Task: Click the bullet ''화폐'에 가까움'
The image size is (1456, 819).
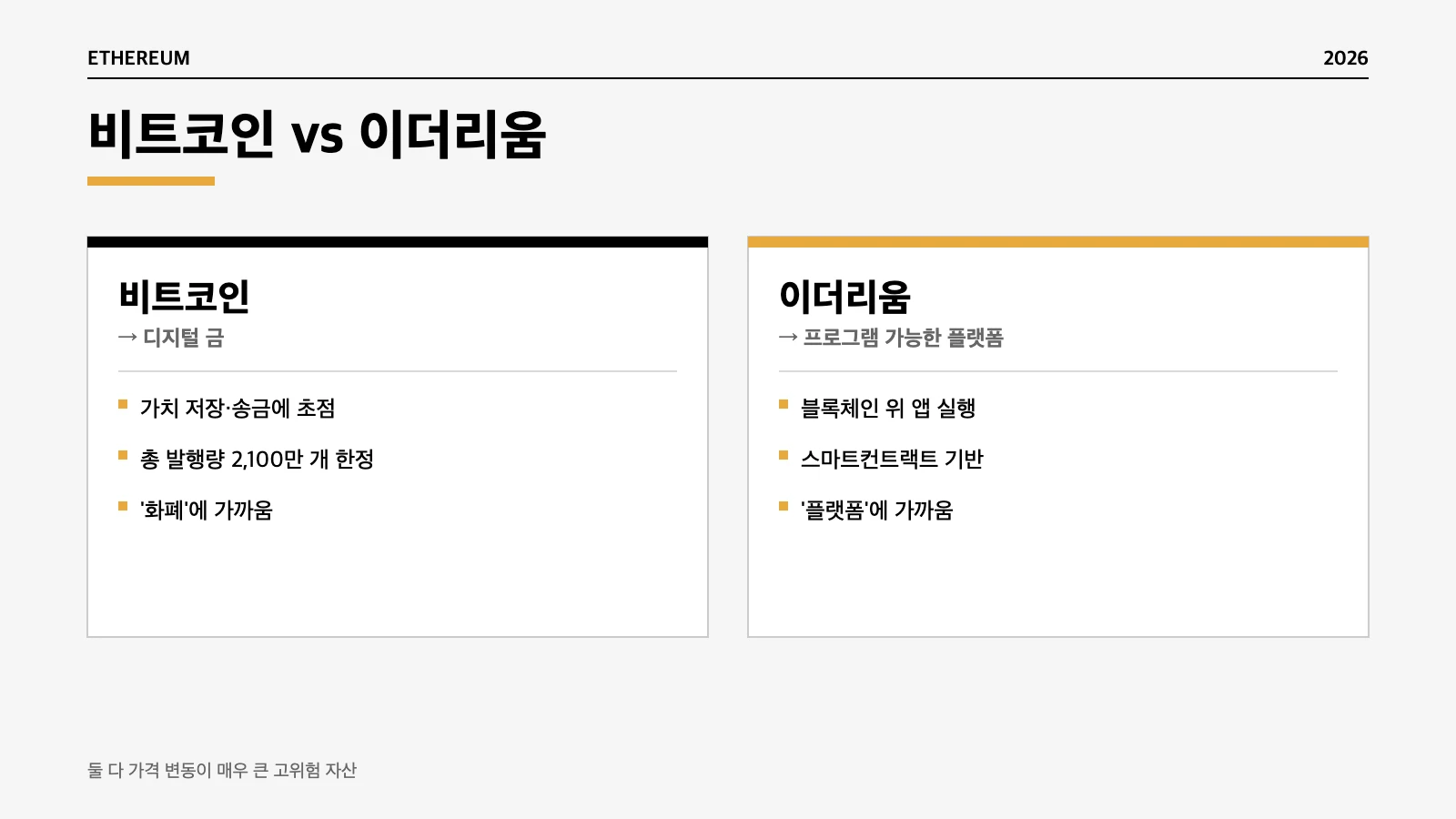Action: pyautogui.click(x=207, y=510)
